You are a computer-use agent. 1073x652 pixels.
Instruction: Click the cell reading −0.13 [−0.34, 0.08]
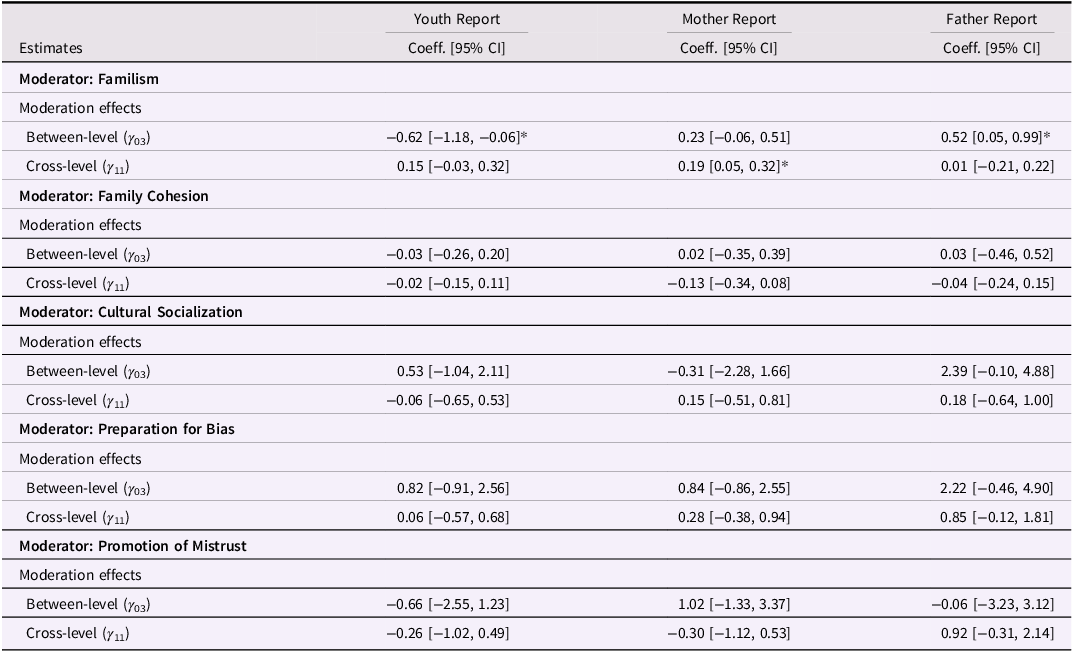[729, 283]
